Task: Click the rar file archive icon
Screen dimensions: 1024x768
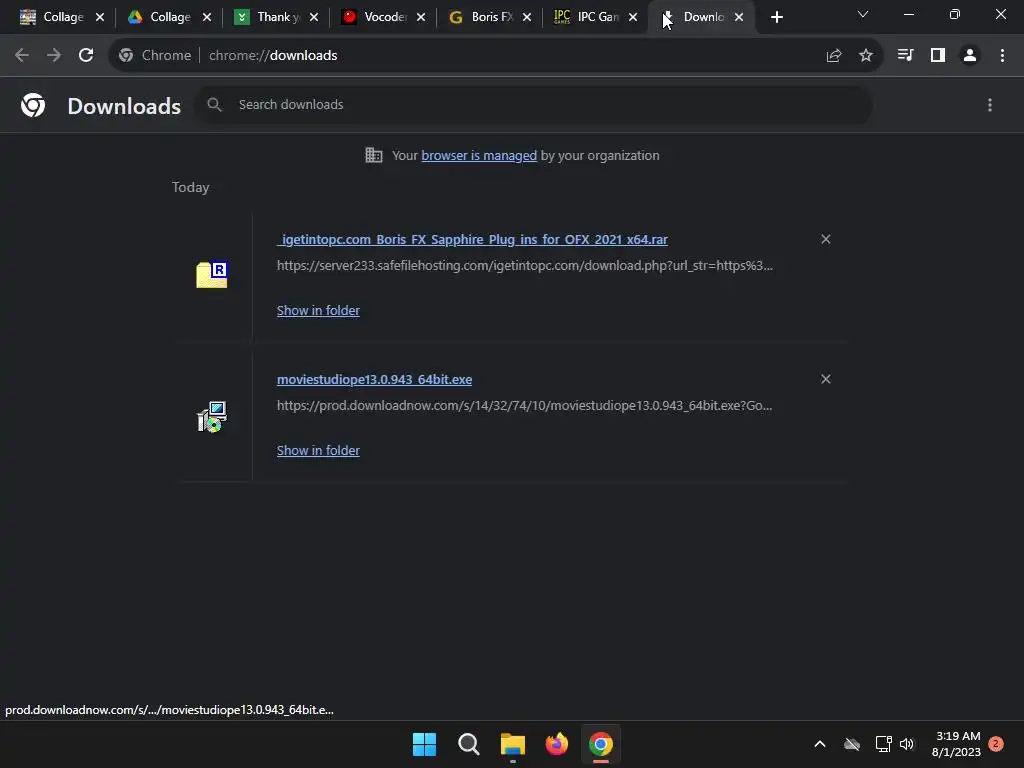Action: 212,274
